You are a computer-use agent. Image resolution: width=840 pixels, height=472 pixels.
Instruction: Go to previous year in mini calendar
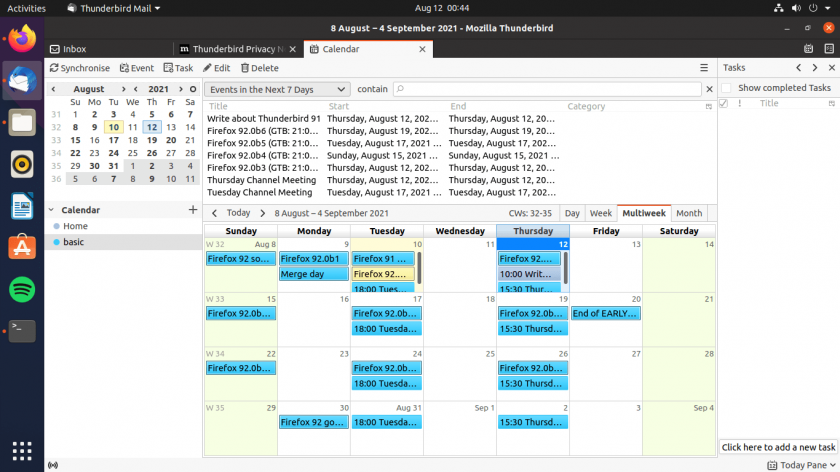136,89
